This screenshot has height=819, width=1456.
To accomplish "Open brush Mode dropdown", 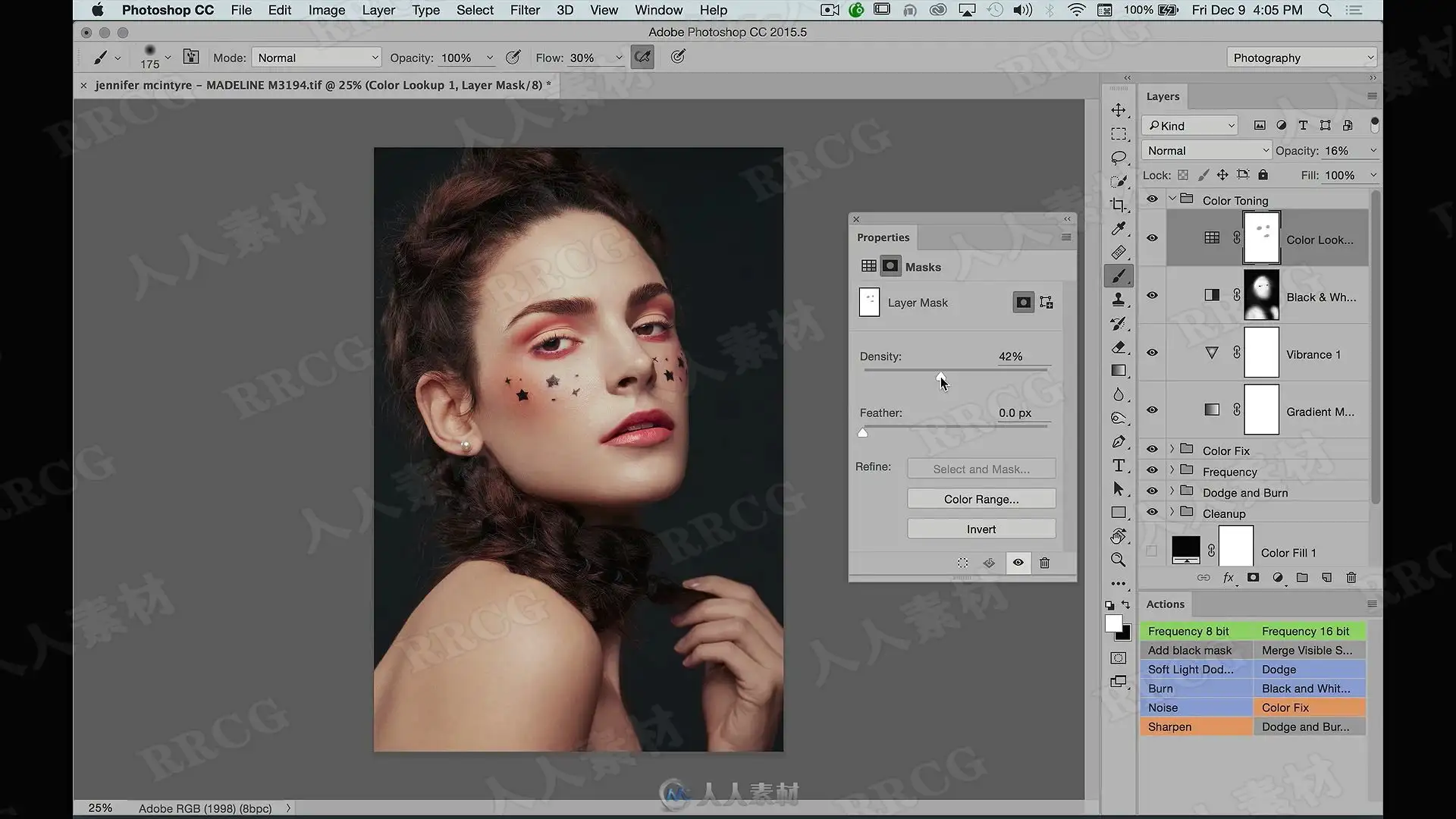I will (x=316, y=58).
